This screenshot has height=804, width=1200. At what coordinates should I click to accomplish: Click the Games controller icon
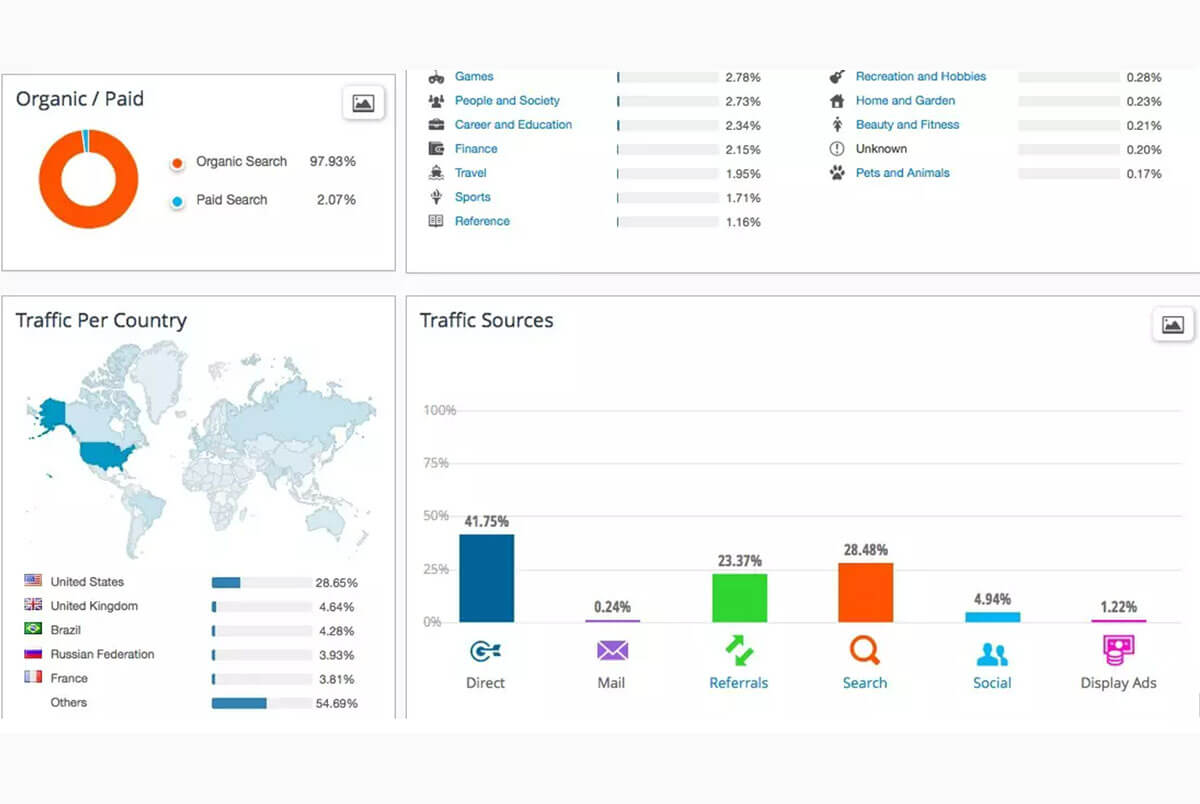pos(436,76)
